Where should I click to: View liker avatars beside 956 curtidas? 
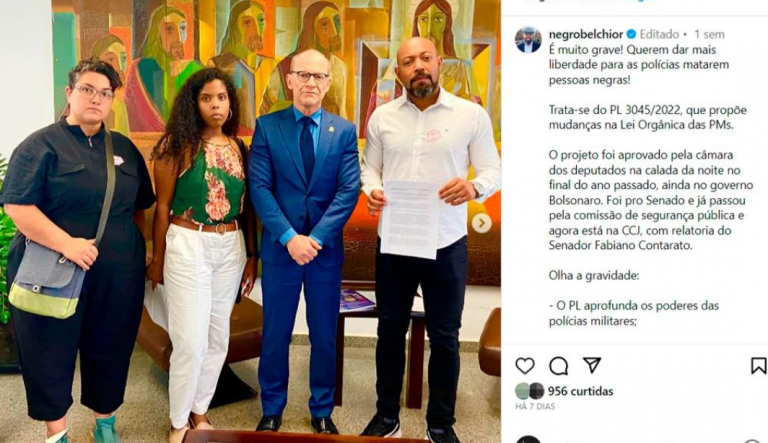[530, 391]
